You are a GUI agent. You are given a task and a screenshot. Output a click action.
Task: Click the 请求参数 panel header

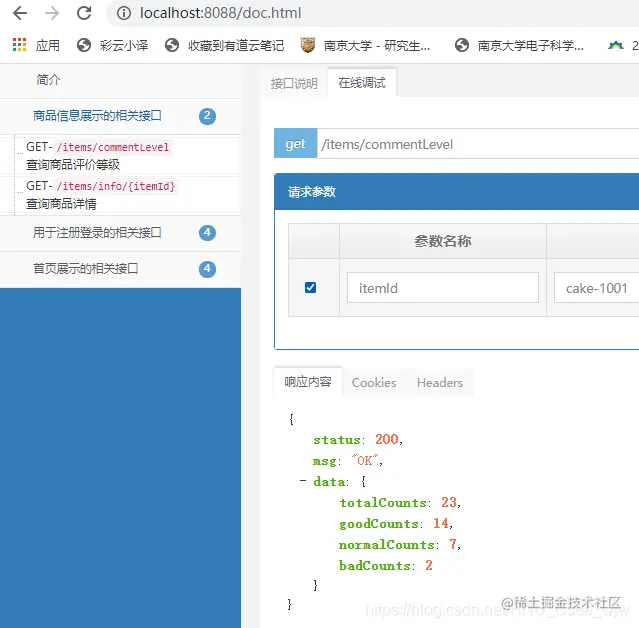point(457,192)
